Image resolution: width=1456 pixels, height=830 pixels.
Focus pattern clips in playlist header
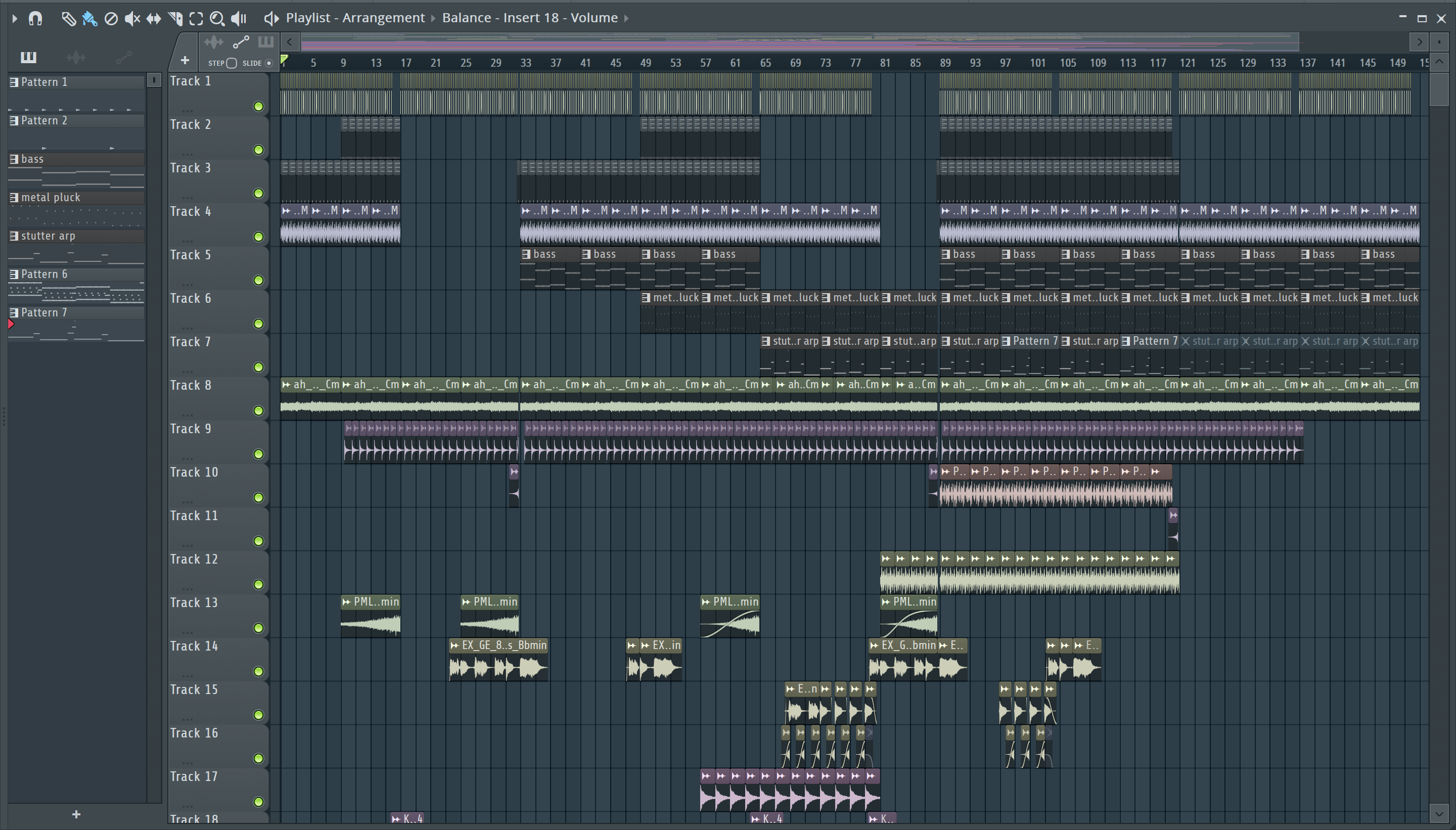click(265, 41)
